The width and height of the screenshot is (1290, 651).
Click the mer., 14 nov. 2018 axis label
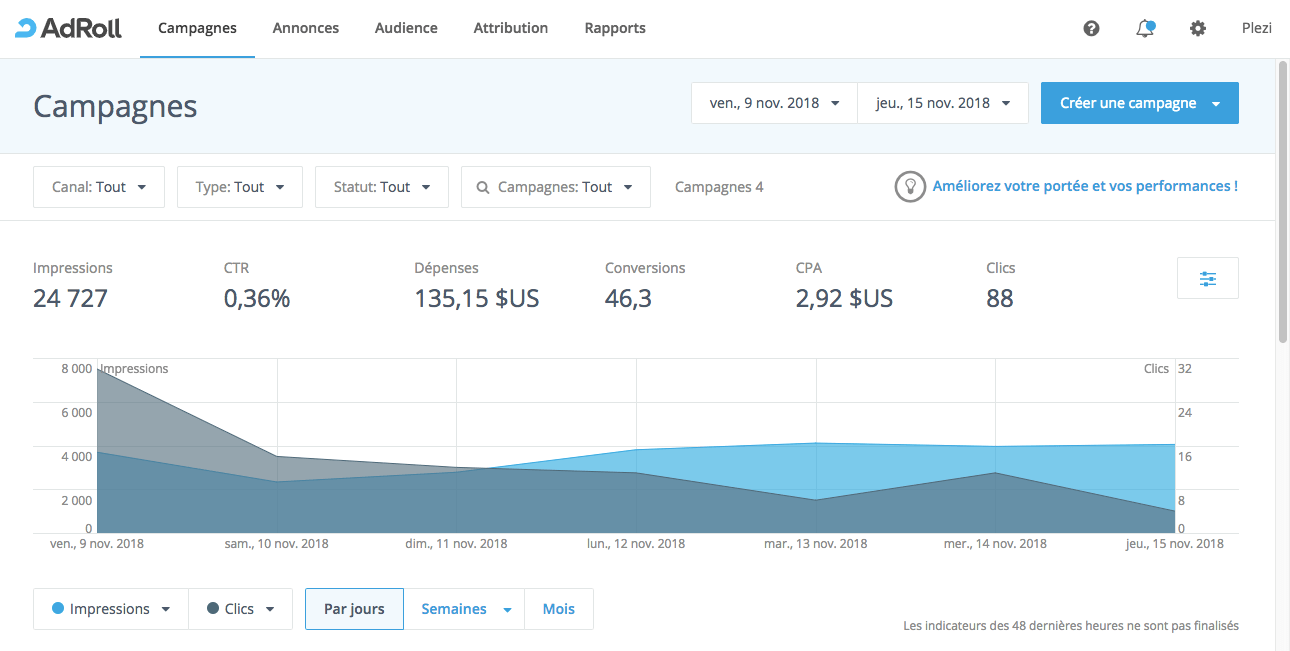pyautogui.click(x=995, y=544)
